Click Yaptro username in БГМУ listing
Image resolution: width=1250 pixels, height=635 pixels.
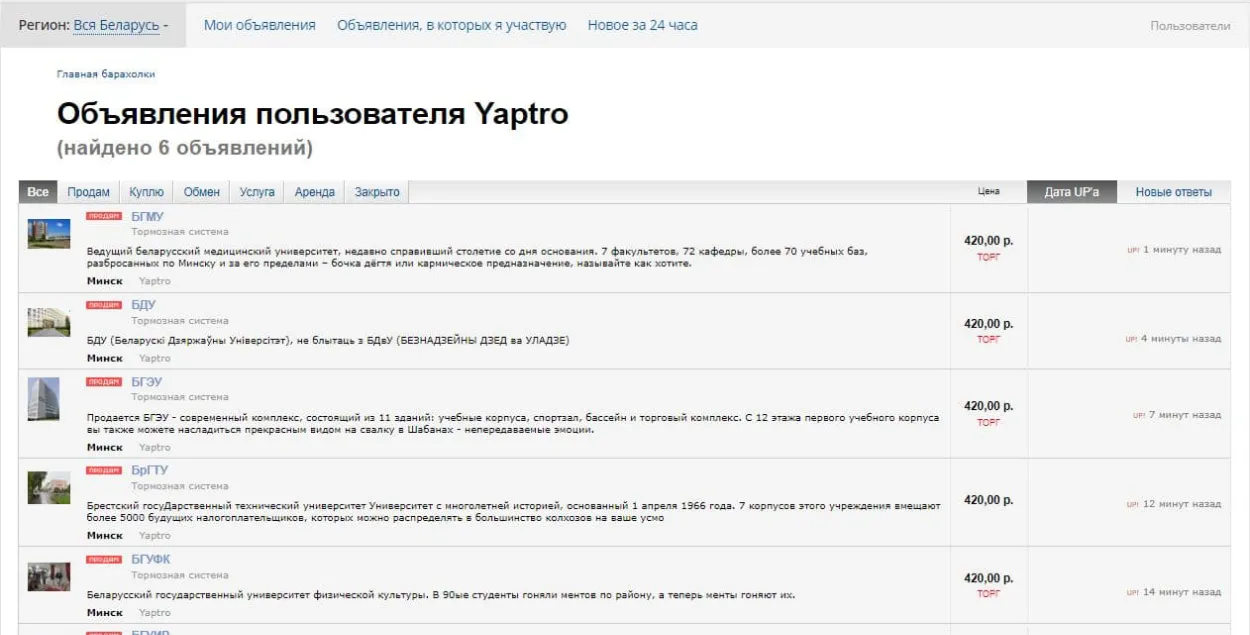[x=155, y=281]
